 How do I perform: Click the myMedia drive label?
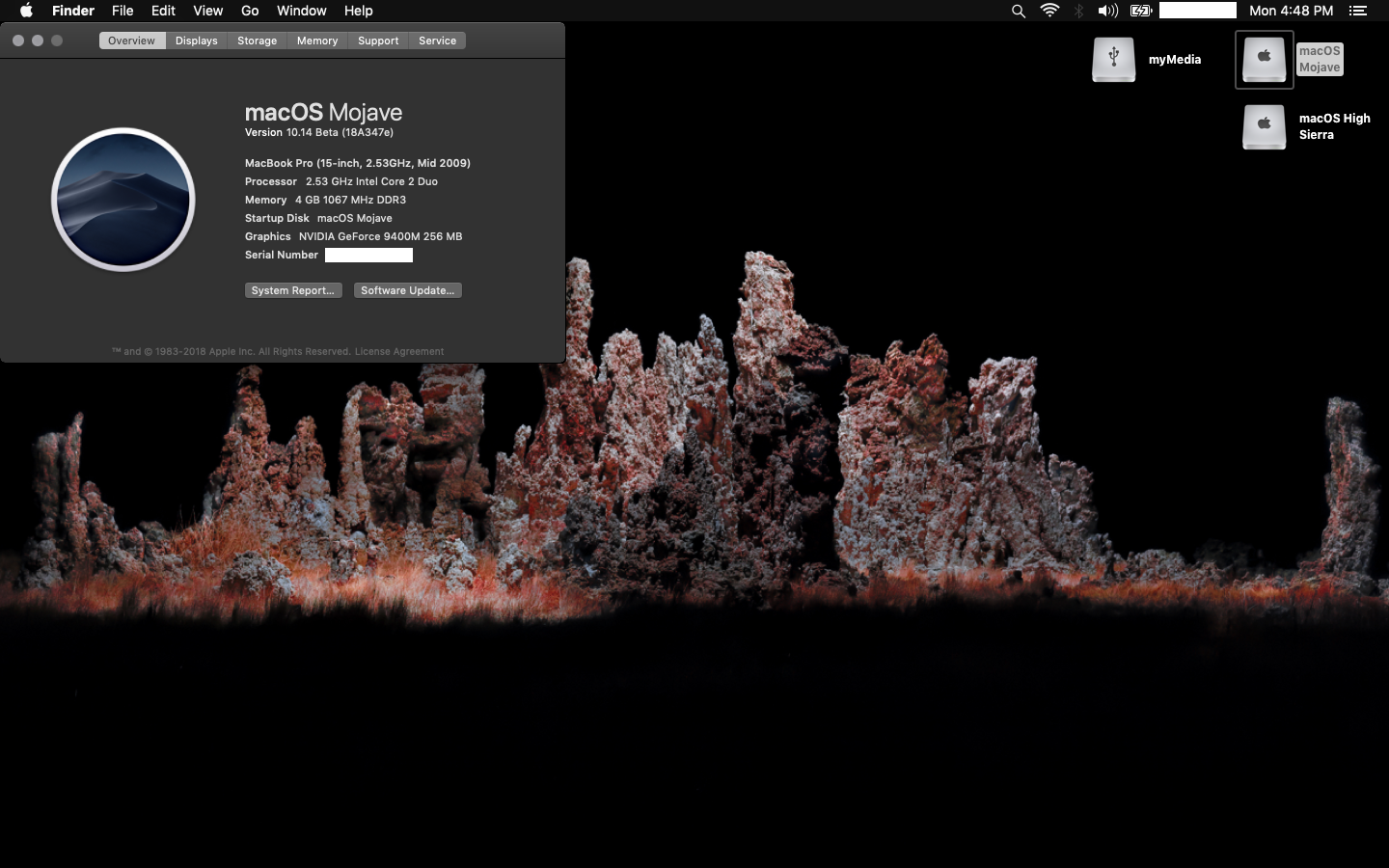(x=1175, y=60)
